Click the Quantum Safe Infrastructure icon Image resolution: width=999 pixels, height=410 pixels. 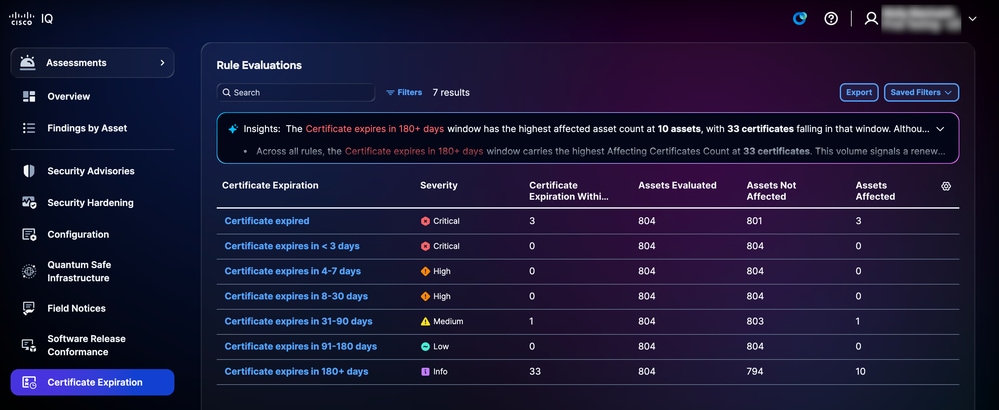[29, 271]
